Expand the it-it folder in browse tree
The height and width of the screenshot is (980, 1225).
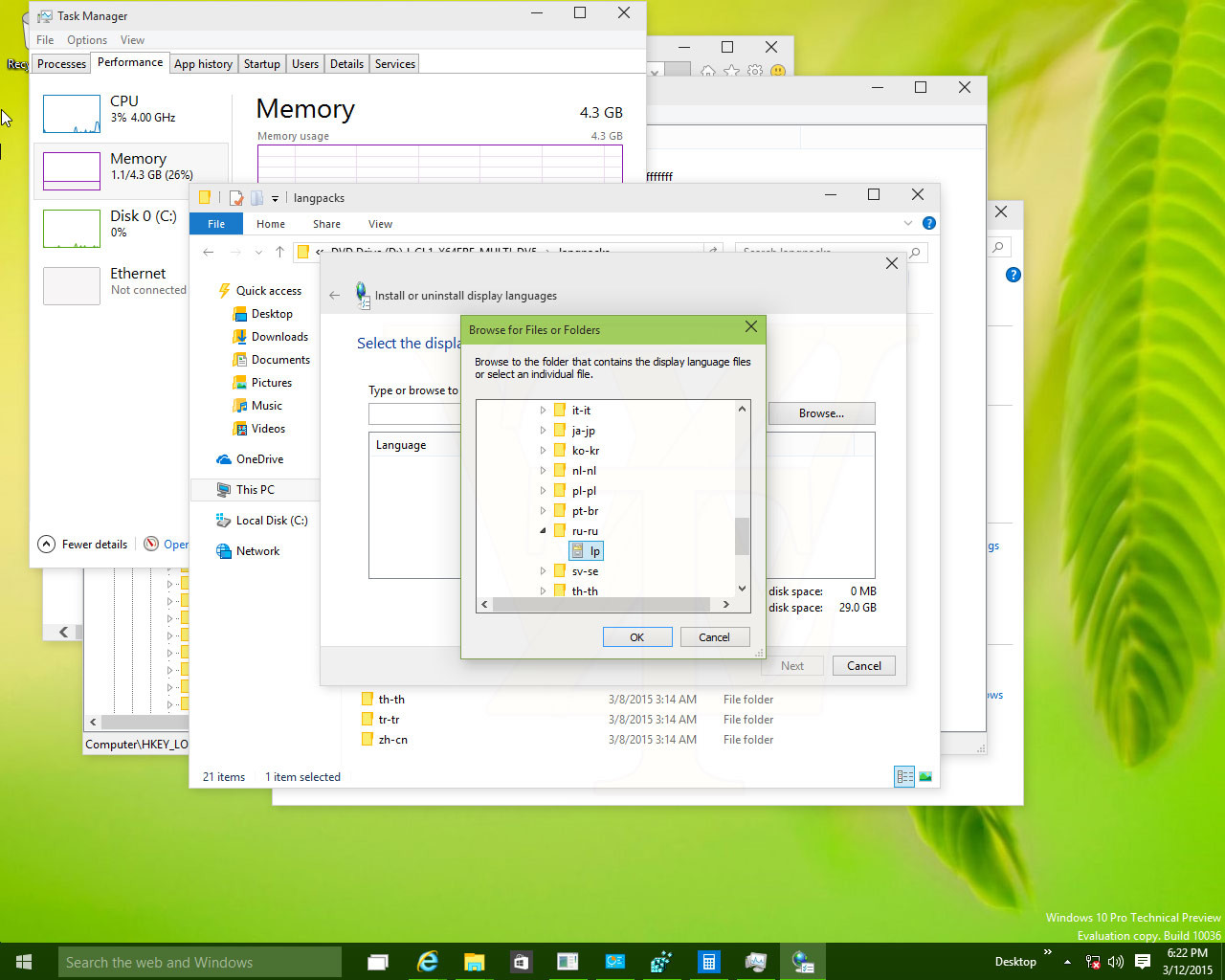(543, 411)
